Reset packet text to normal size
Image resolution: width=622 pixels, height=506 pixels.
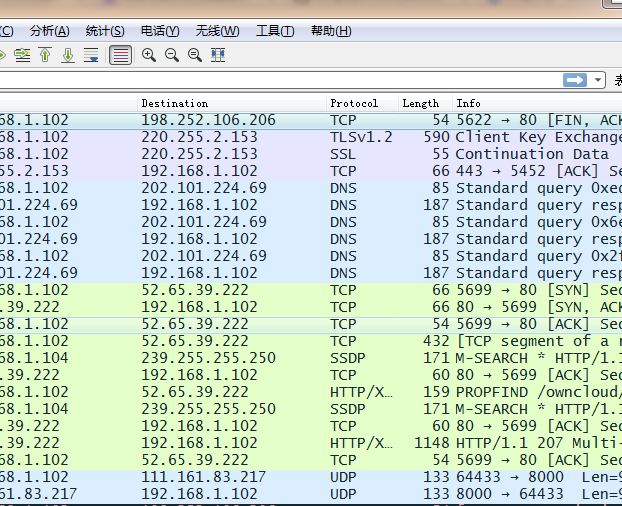click(195, 55)
